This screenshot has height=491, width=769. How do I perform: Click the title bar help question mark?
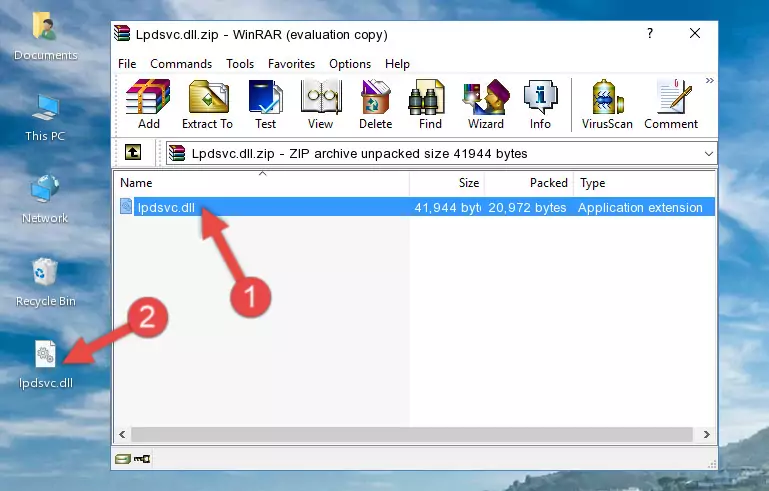click(x=650, y=33)
